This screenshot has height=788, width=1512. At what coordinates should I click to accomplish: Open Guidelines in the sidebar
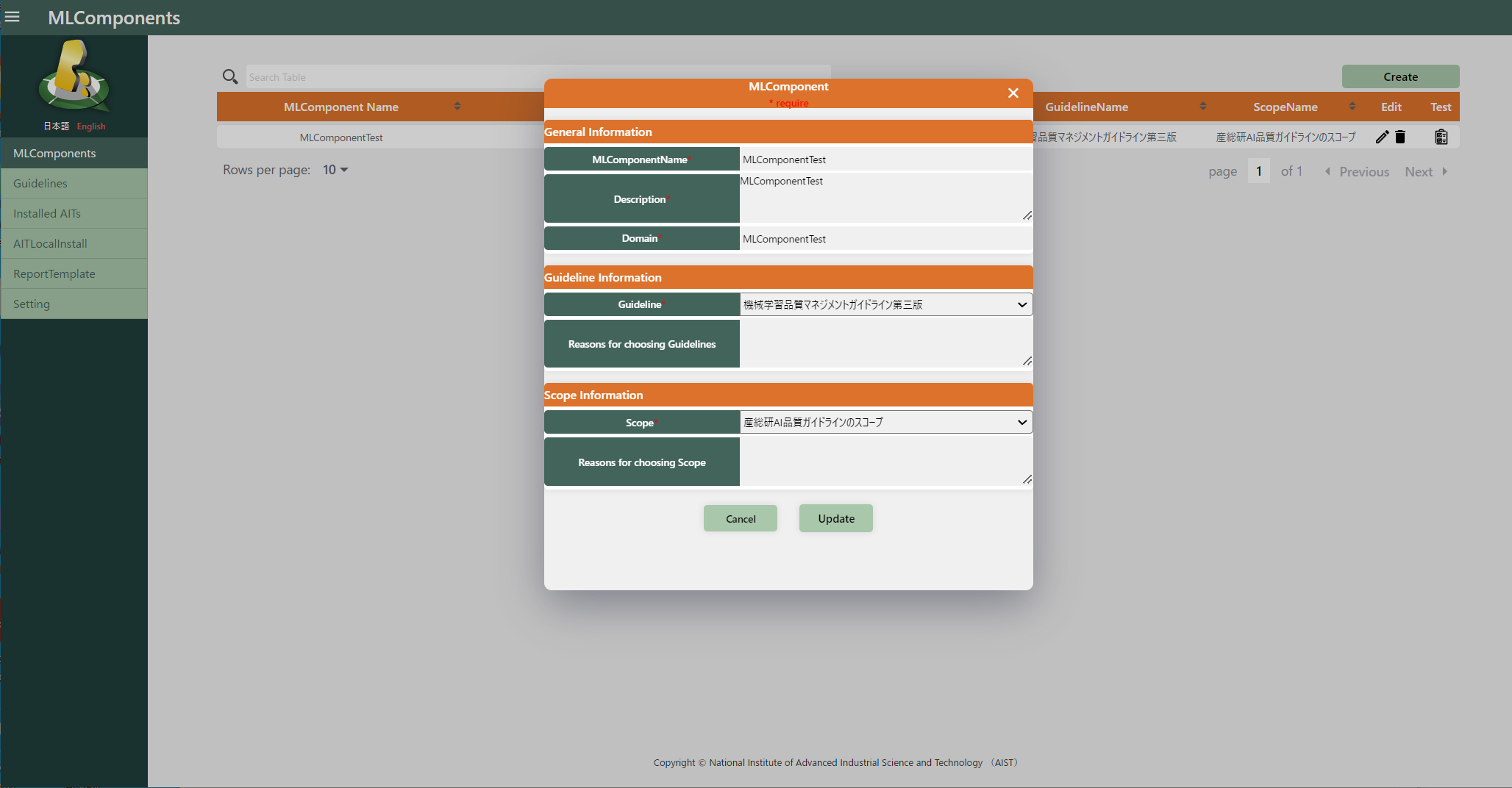point(40,183)
